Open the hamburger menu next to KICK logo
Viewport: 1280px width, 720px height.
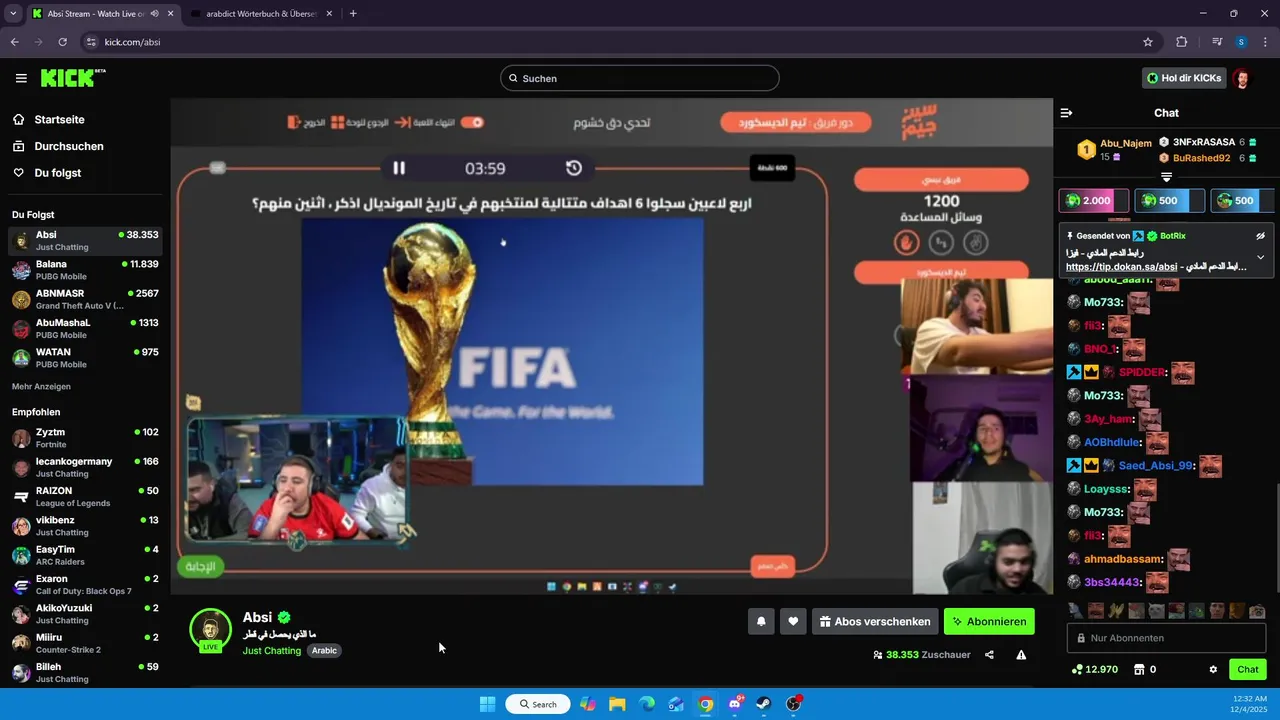[21, 78]
